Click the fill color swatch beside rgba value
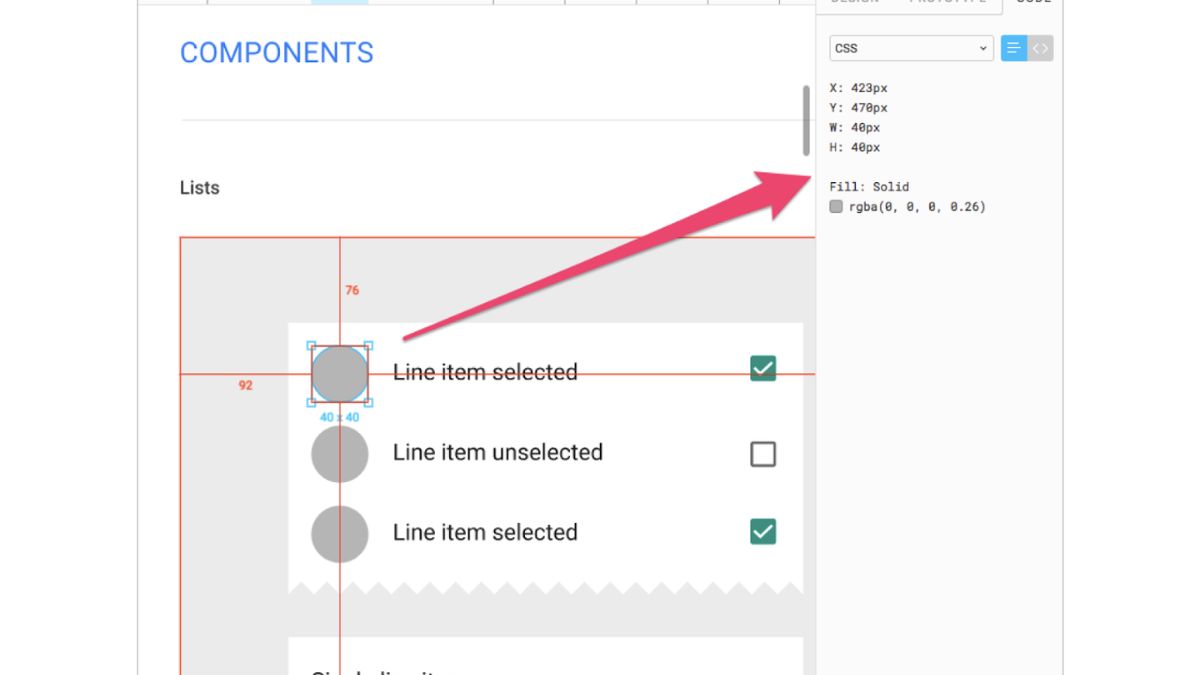Viewport: 1200px width, 675px height. tap(836, 207)
